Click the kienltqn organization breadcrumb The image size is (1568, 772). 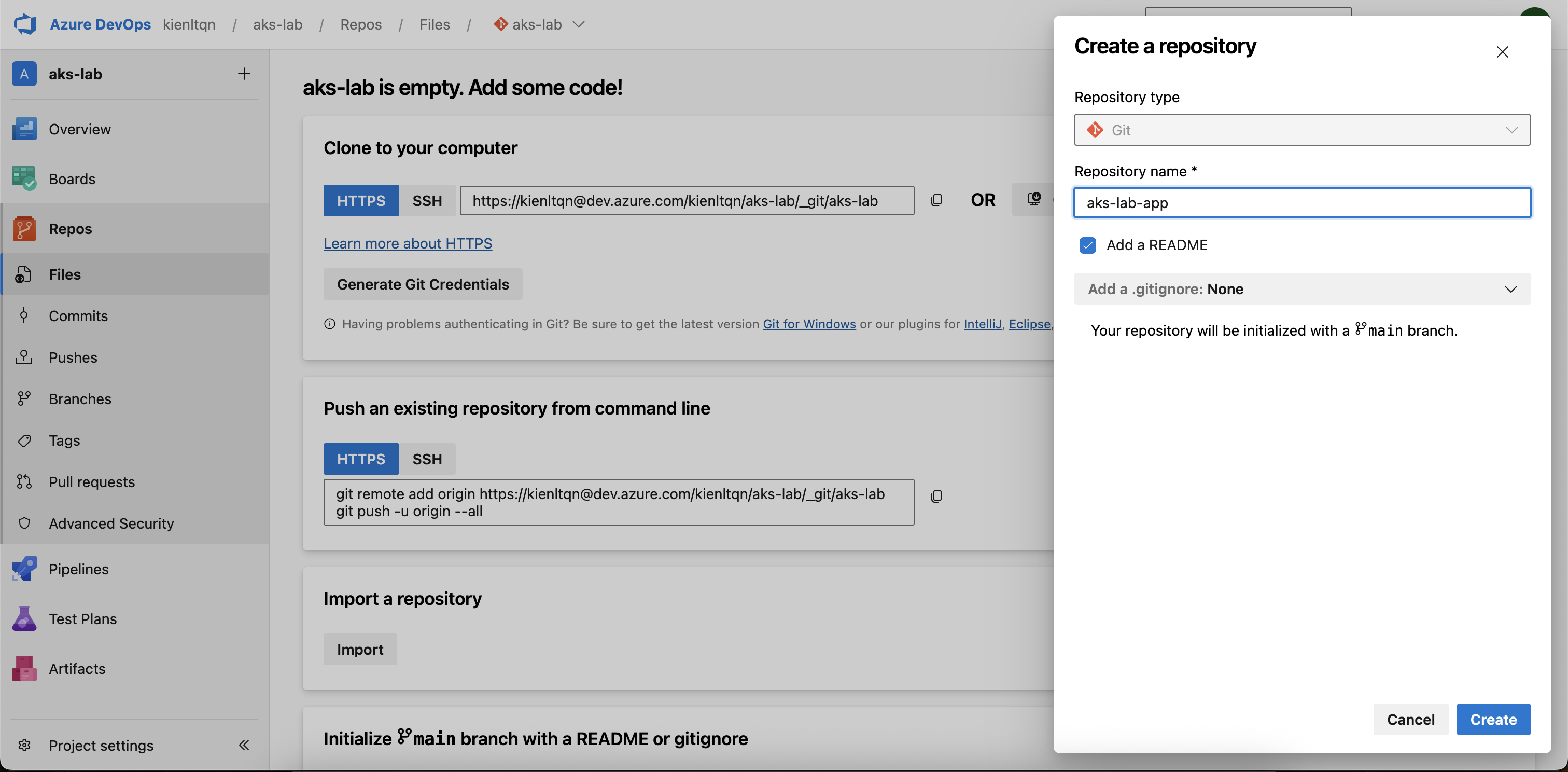coord(189,24)
